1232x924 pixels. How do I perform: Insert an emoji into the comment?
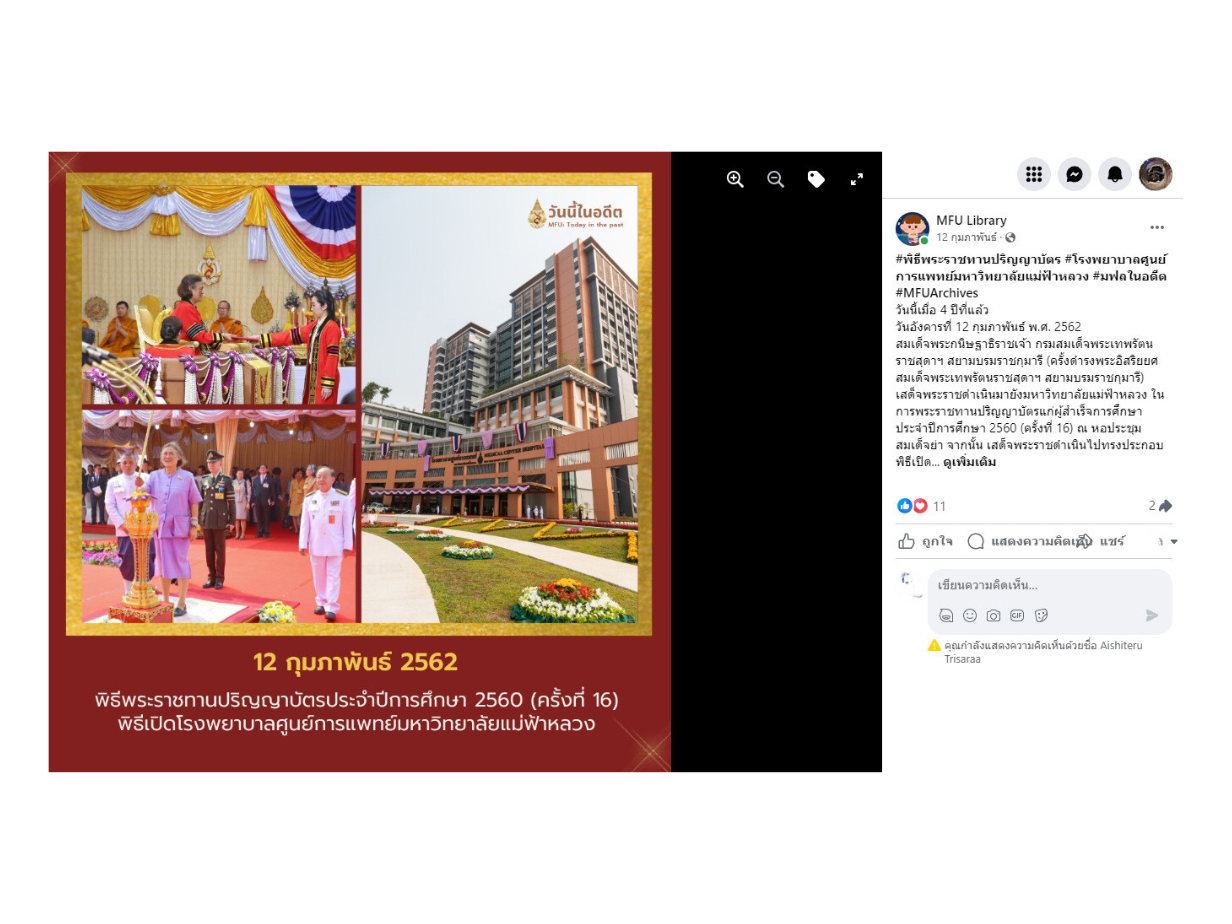click(x=970, y=615)
